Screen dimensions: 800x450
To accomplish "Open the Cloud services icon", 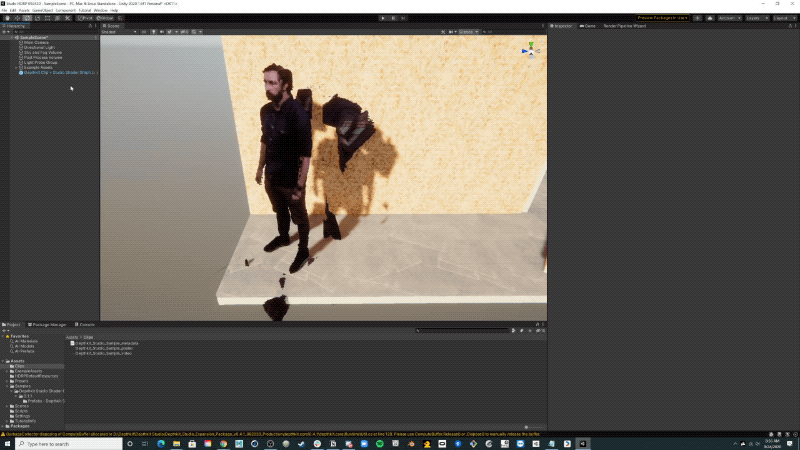I will [x=710, y=18].
